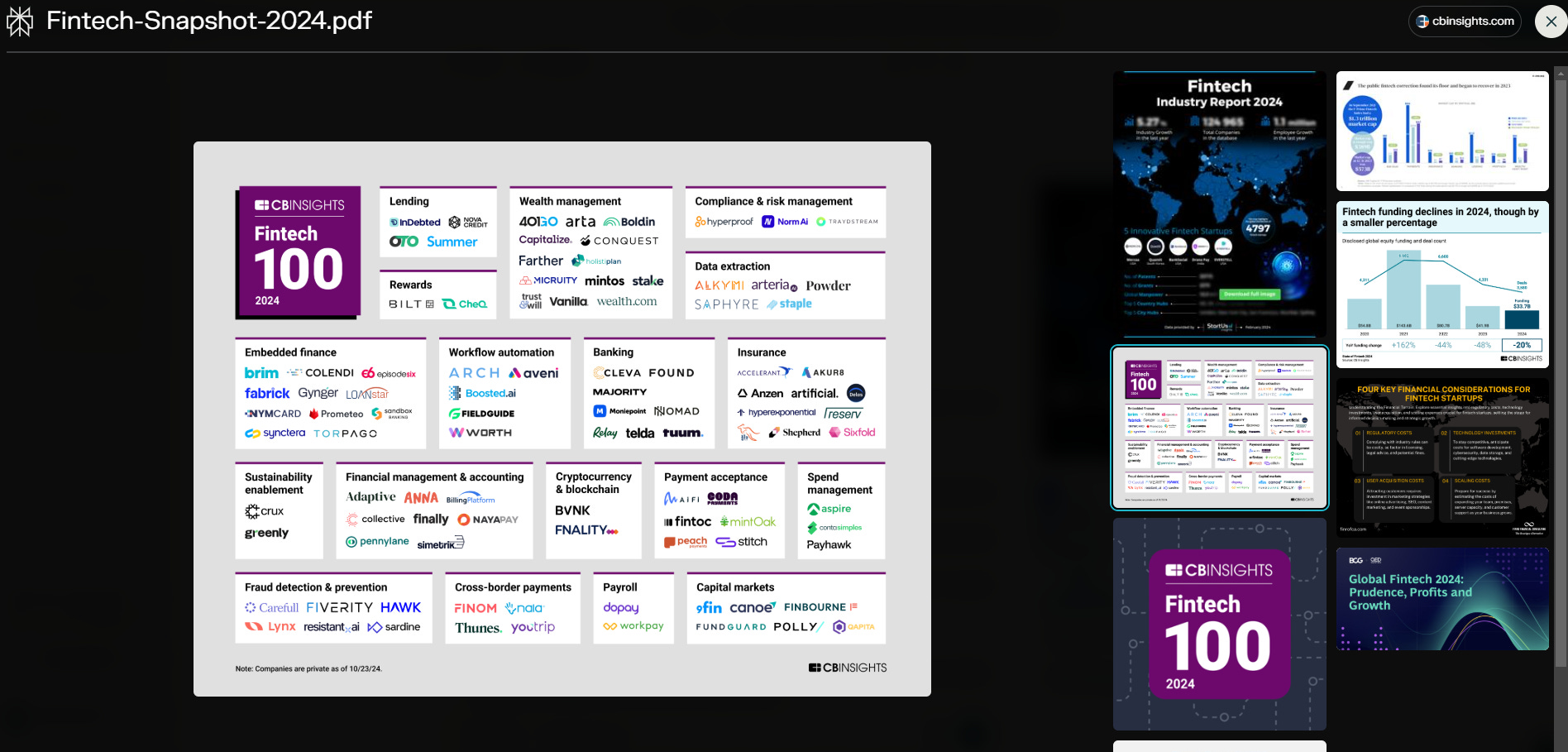Image resolution: width=1568 pixels, height=752 pixels.
Task: Click the pennylane logo
Action: pyautogui.click(x=377, y=541)
